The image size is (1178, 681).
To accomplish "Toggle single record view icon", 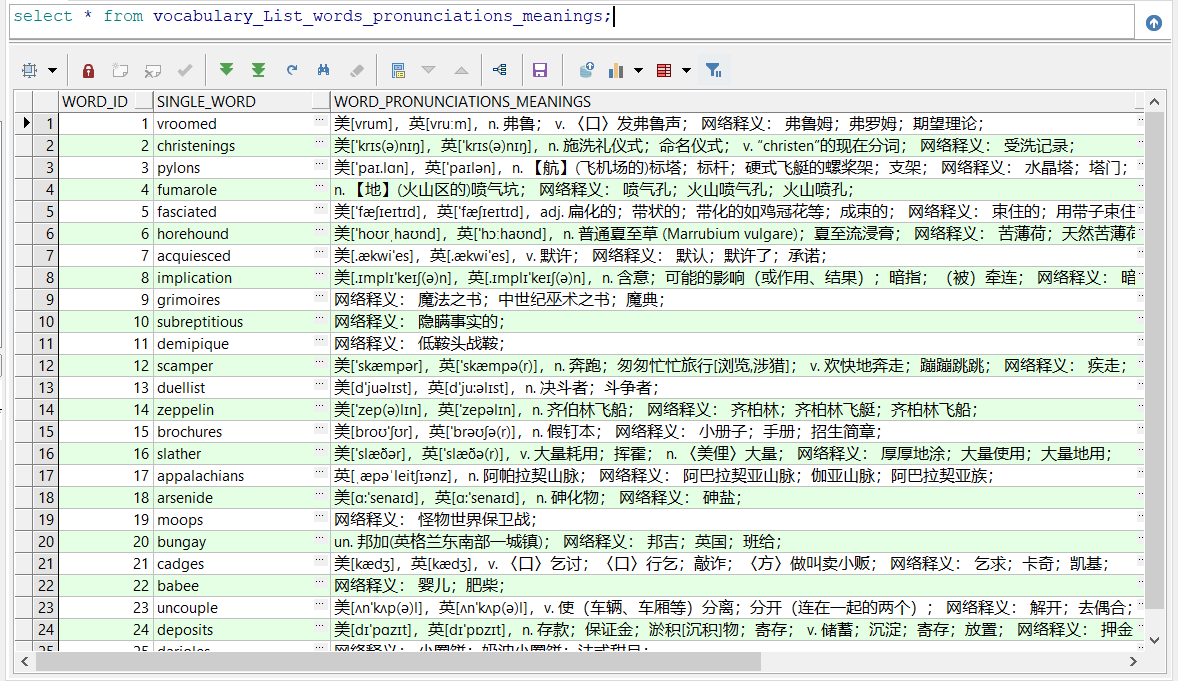I will (398, 71).
